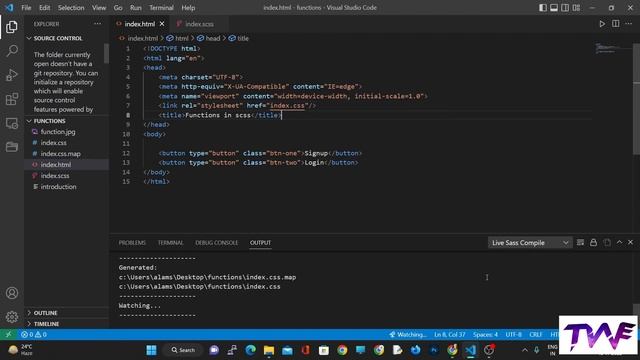Toggle secondary sidebar layout icon
The width and height of the screenshot is (640, 360).
coord(565,7)
